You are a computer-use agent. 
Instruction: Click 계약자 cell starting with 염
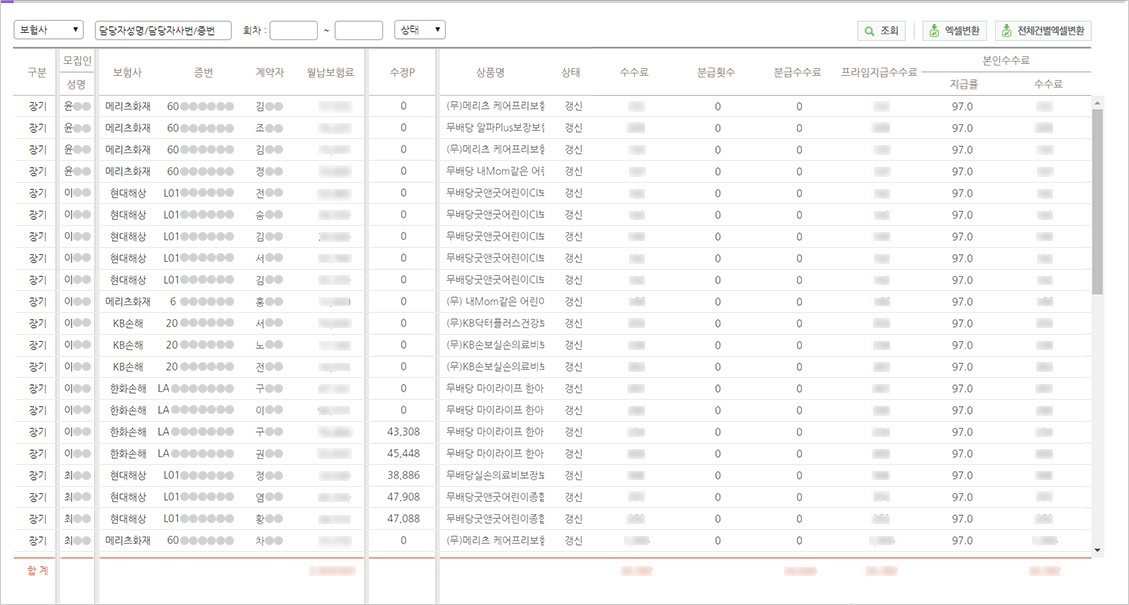tap(269, 497)
